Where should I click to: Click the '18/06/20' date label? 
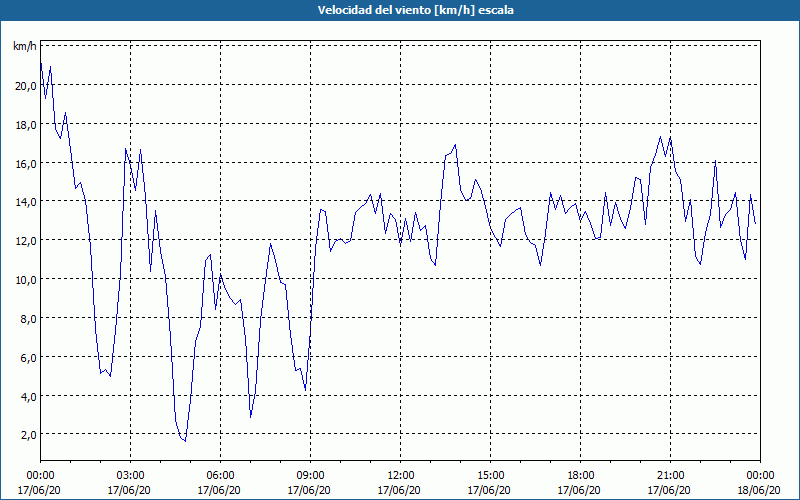(759, 490)
